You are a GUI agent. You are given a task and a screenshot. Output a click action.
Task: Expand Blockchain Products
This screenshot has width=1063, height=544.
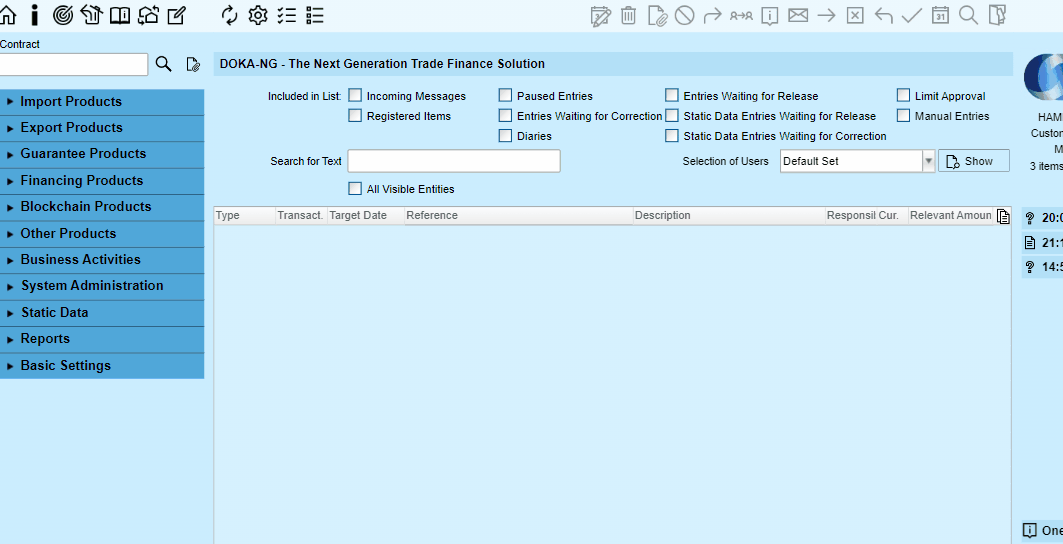[102, 207]
